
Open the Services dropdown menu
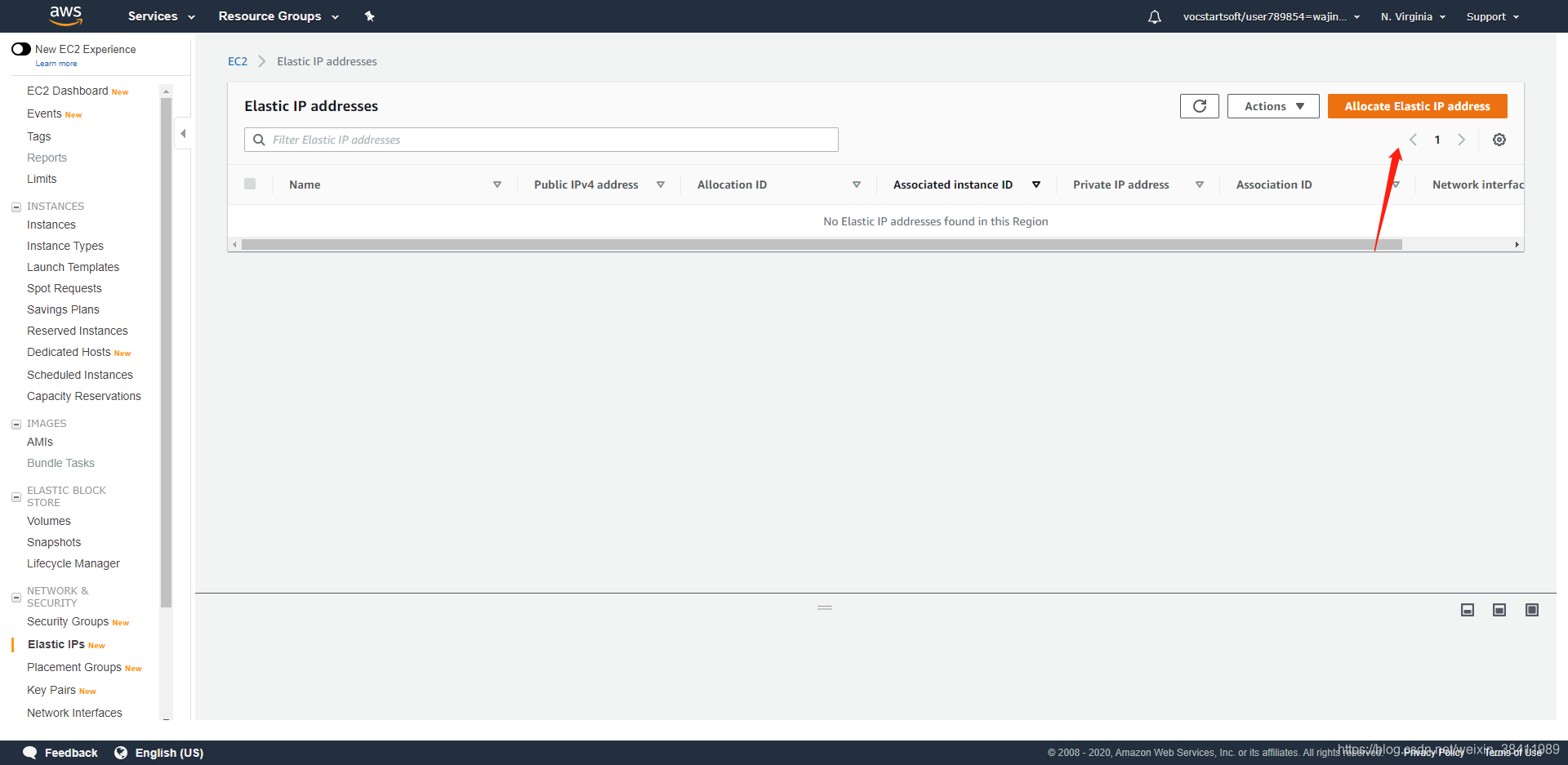coord(161,16)
